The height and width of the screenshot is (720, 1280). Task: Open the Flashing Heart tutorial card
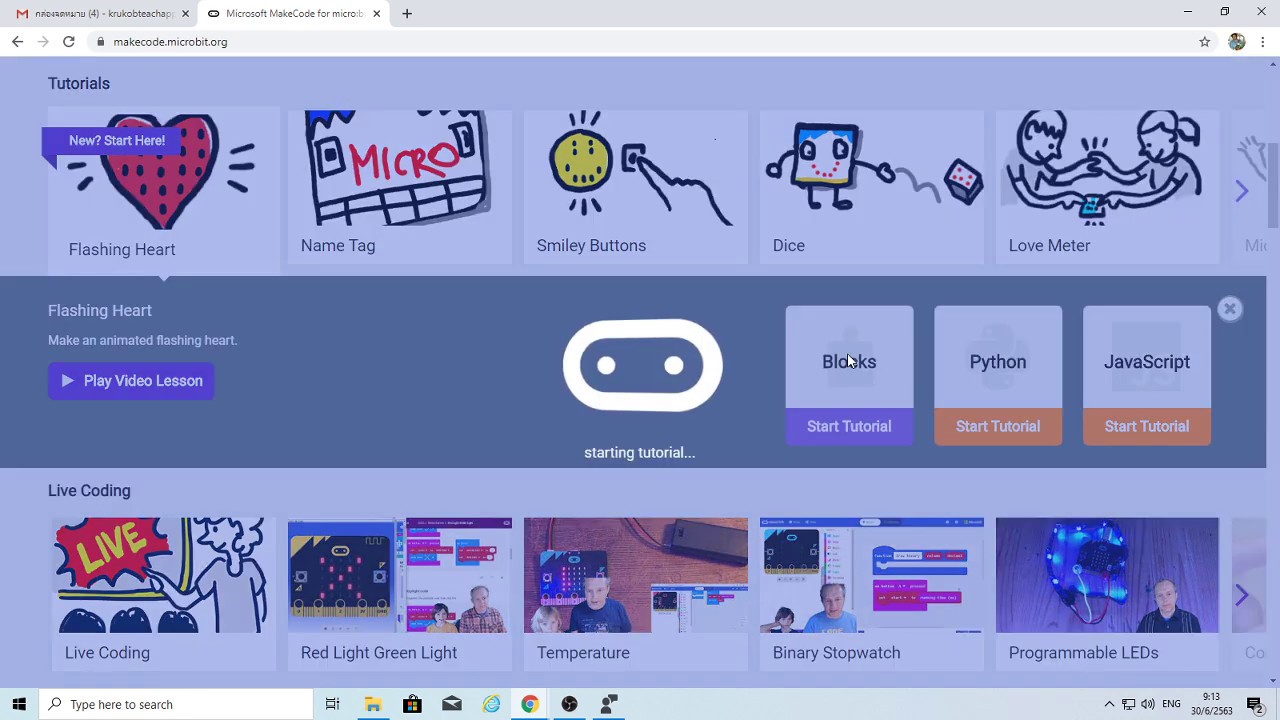(x=164, y=190)
